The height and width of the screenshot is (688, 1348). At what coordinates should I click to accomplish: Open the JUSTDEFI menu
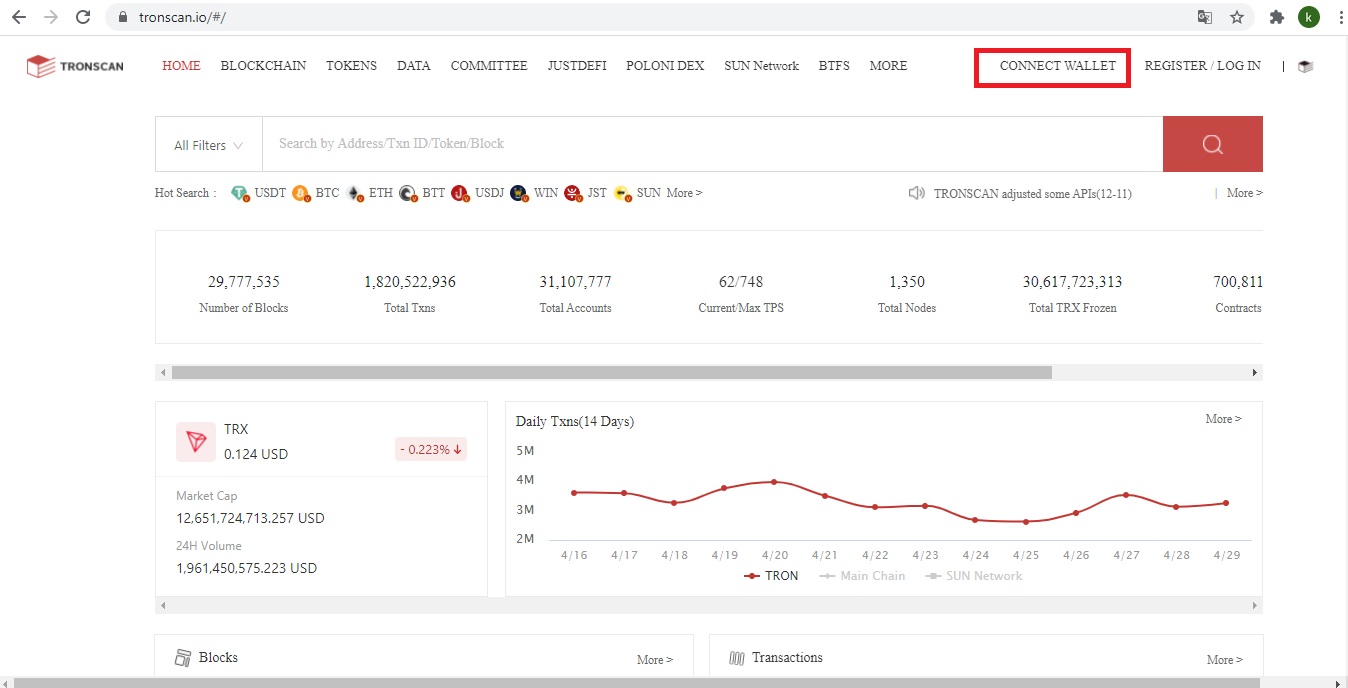[x=577, y=66]
